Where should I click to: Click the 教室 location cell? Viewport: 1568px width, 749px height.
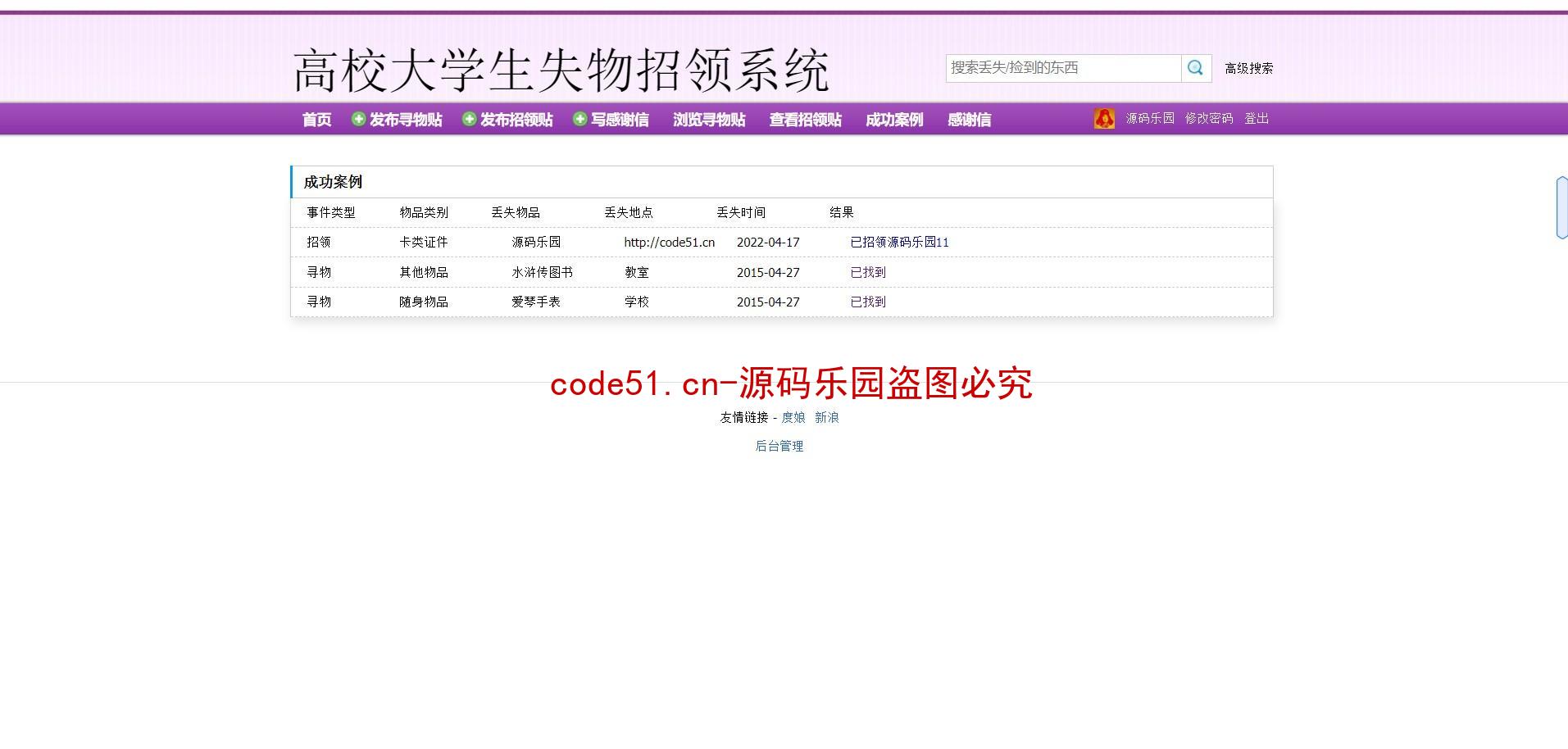coord(637,272)
